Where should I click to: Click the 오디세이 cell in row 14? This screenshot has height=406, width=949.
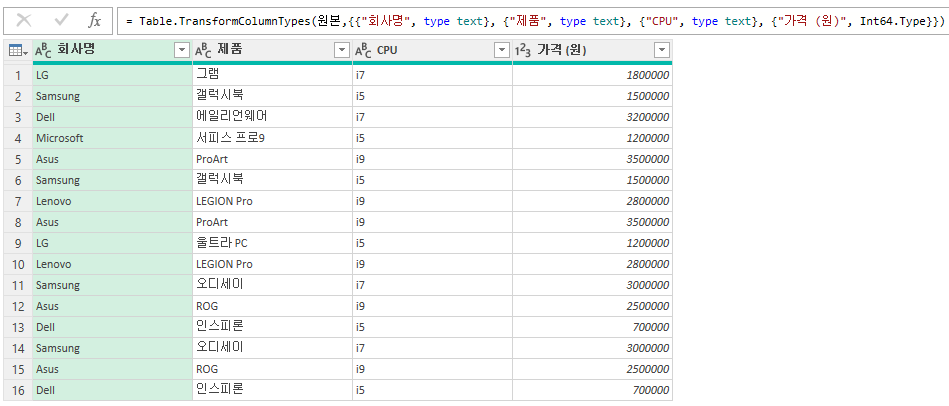click(x=272, y=349)
